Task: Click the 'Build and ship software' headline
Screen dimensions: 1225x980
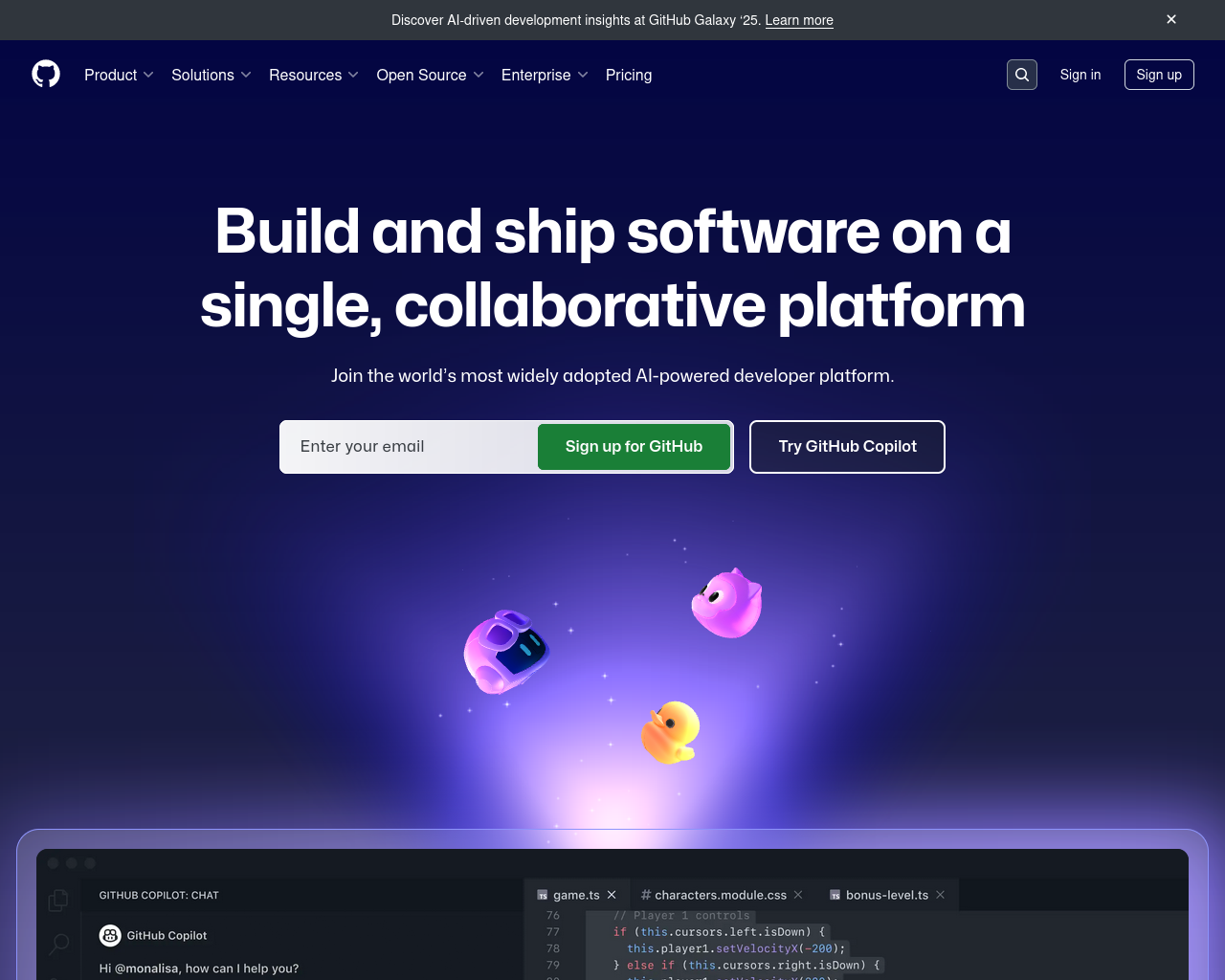Action: pos(612,269)
